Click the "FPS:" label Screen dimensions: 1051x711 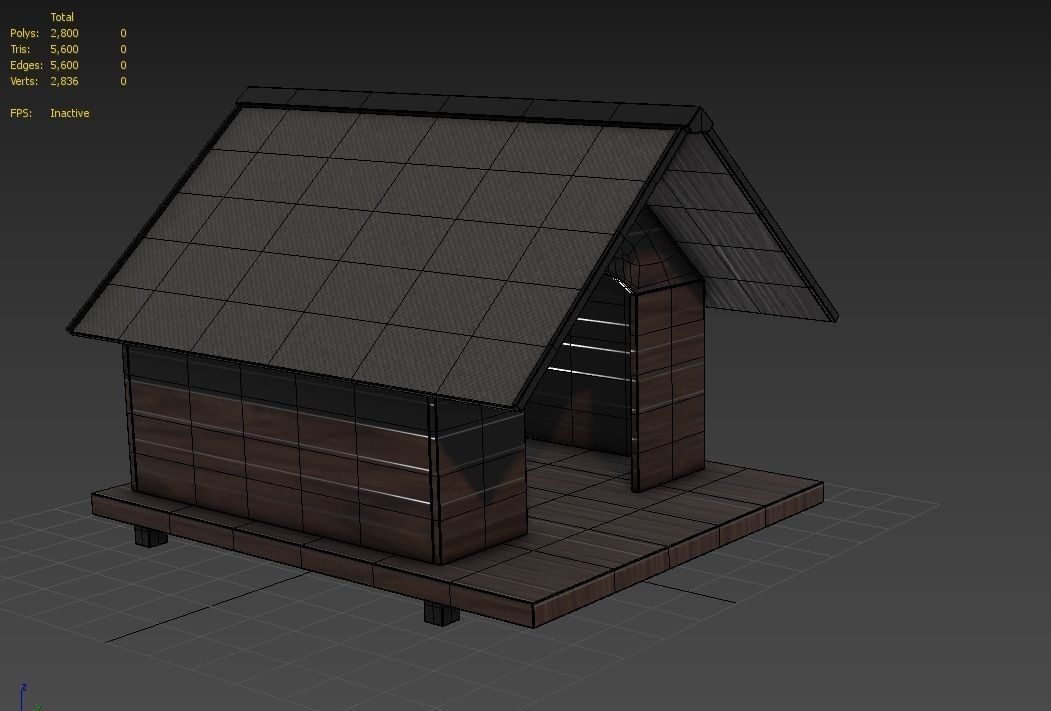click(x=21, y=113)
